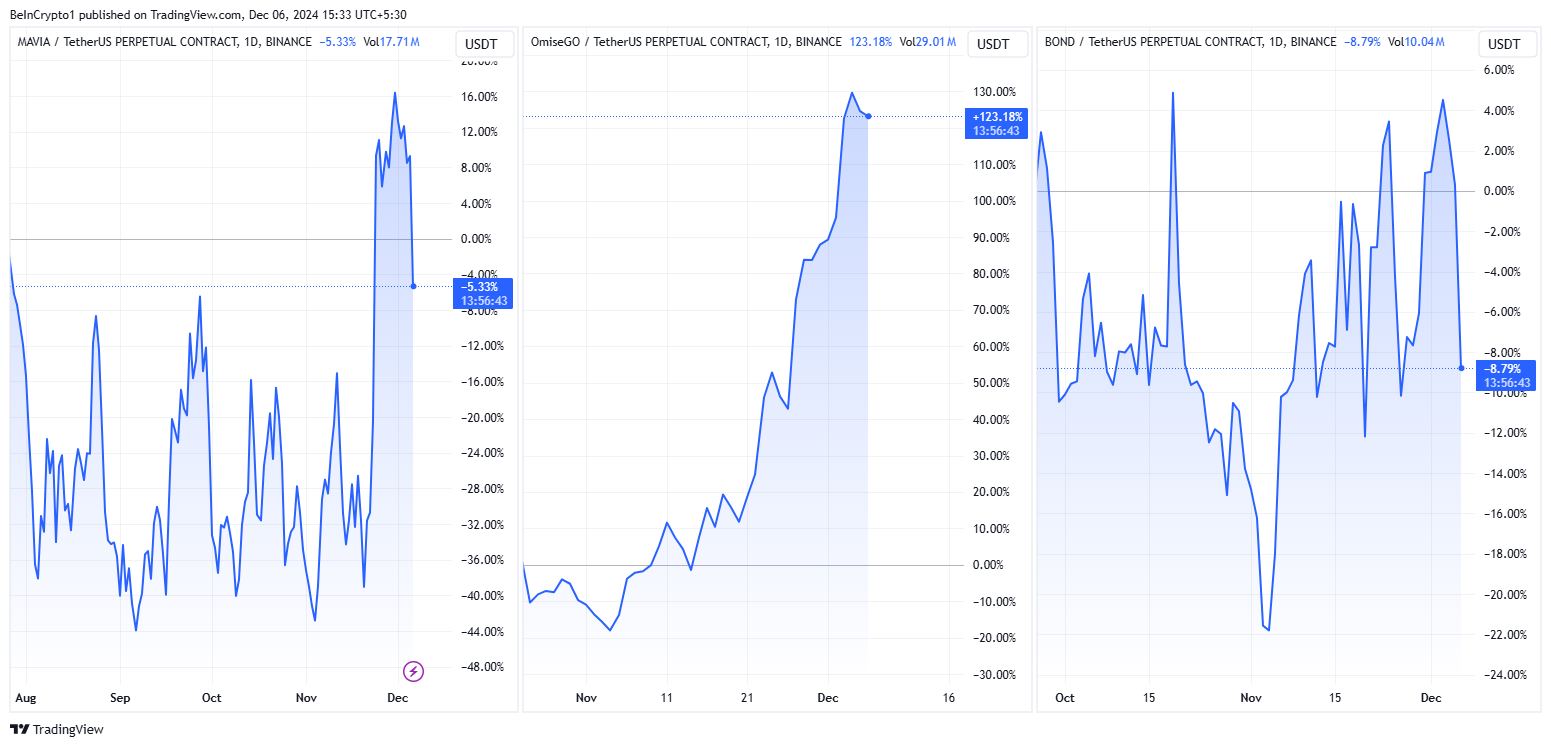1551x747 pixels.
Task: Click the endpoint dot on the MAVIA line
Action: coord(413,286)
